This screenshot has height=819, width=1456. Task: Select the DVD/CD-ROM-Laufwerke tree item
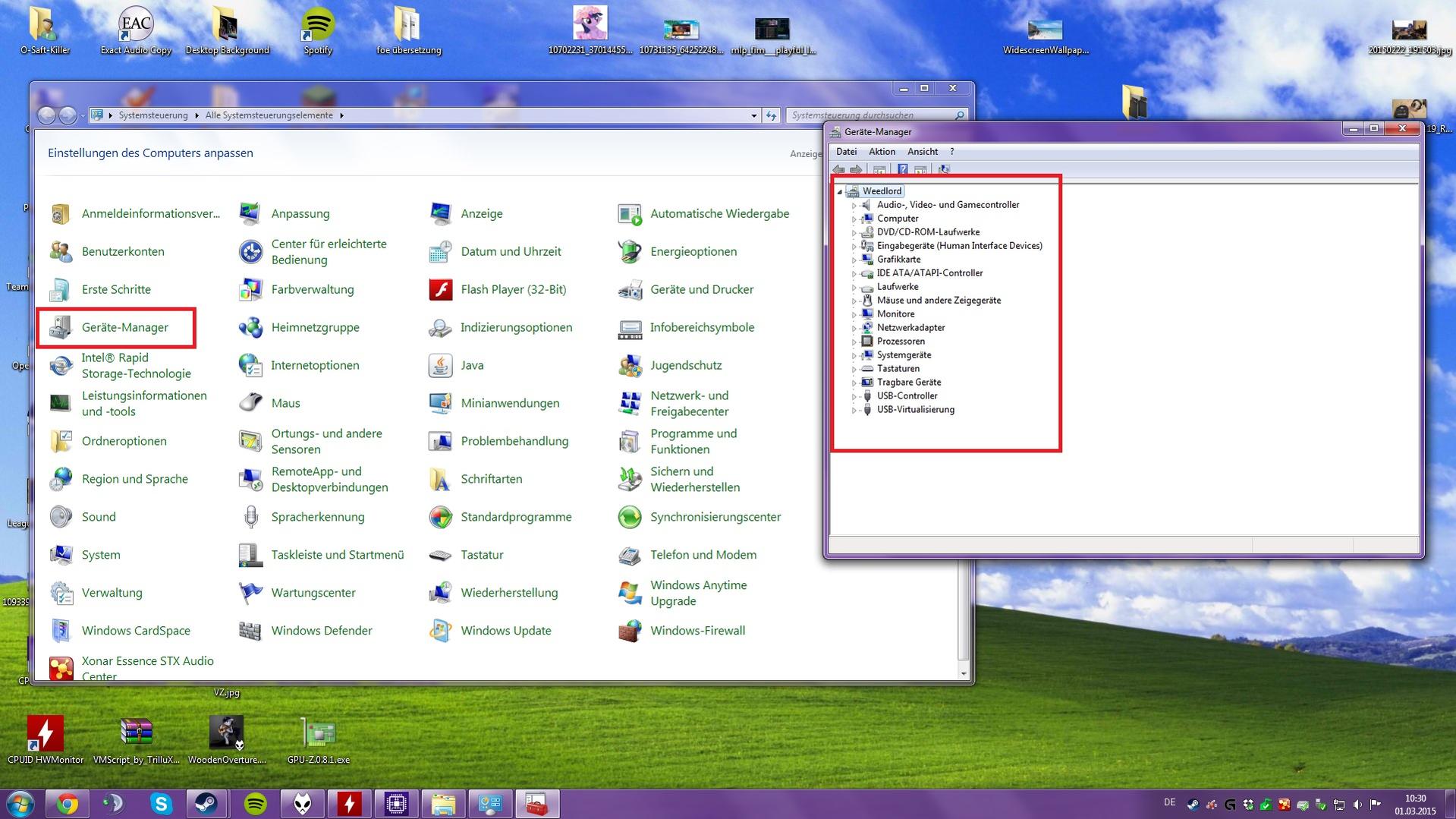[928, 232]
